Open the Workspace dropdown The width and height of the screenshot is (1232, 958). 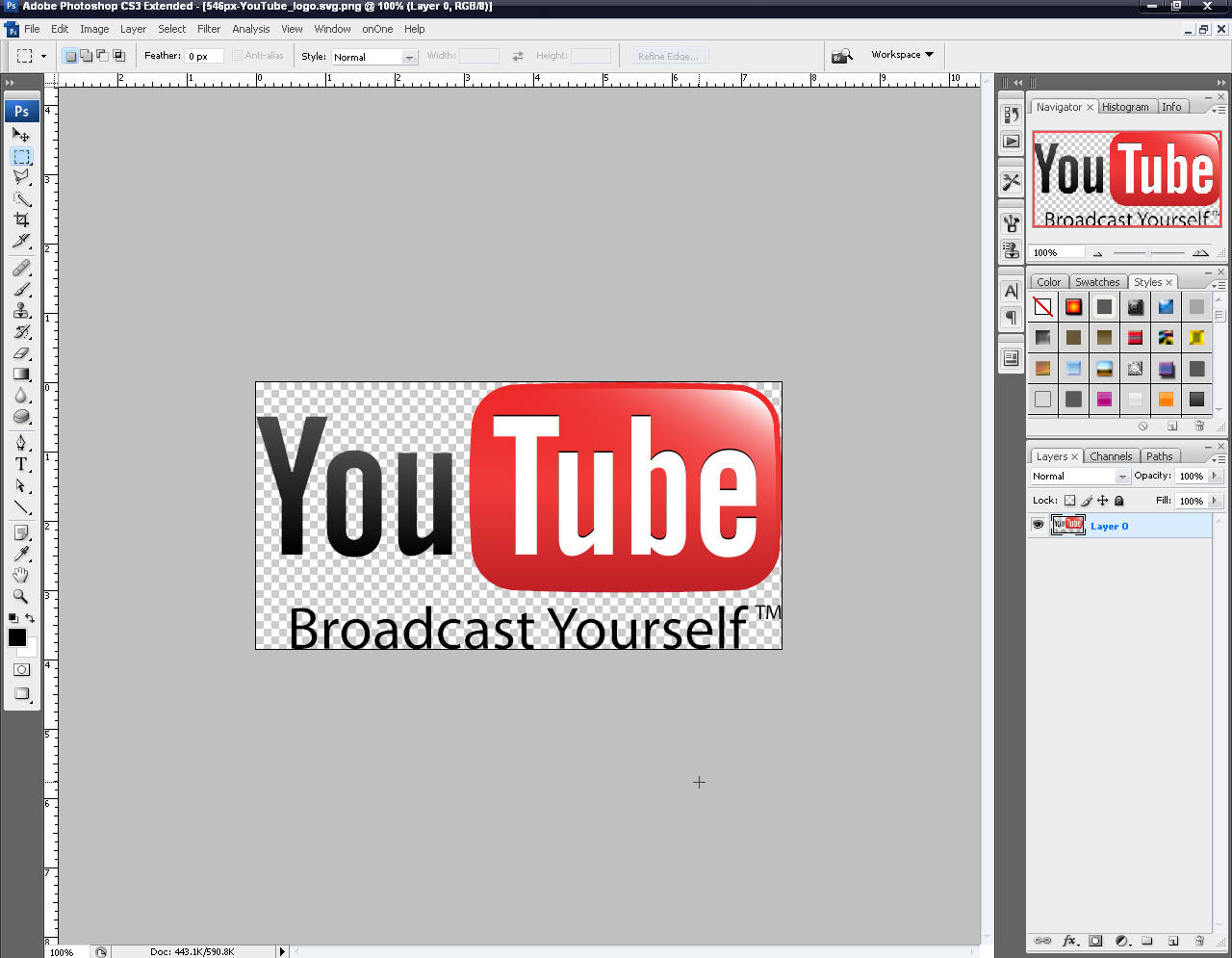pos(902,55)
